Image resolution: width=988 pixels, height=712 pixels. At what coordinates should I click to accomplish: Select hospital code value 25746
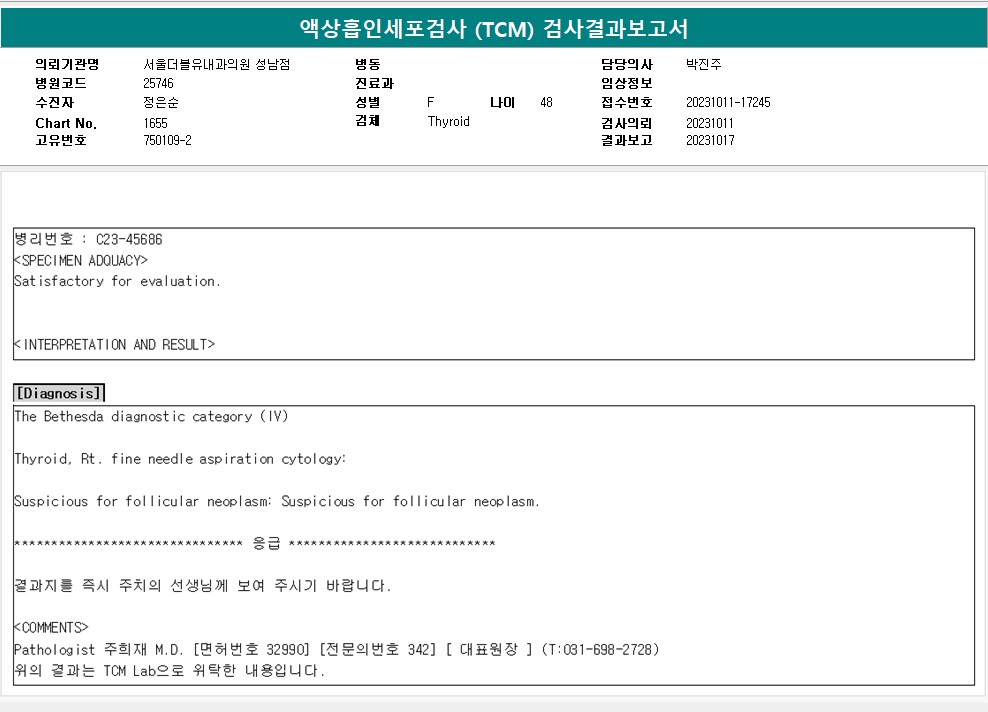click(x=158, y=83)
